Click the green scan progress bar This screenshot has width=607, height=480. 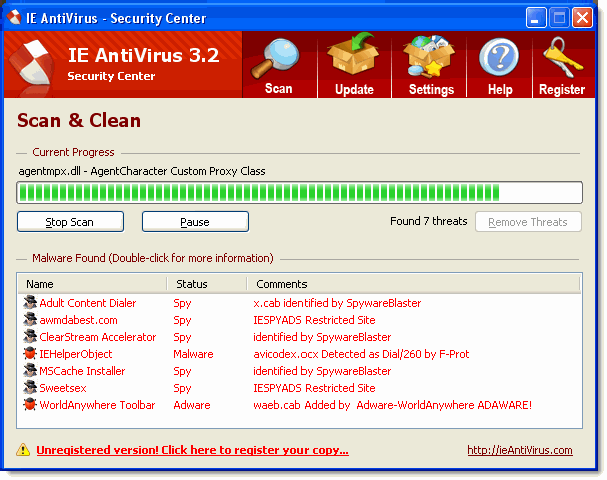tap(299, 192)
